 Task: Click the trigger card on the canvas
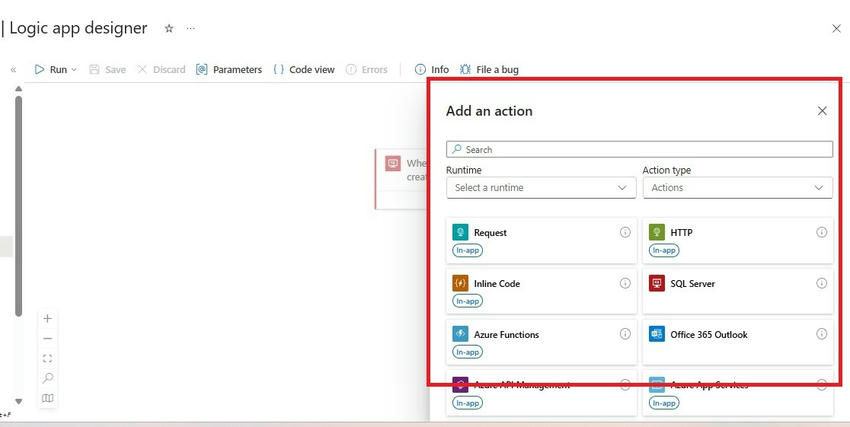[x=402, y=179]
